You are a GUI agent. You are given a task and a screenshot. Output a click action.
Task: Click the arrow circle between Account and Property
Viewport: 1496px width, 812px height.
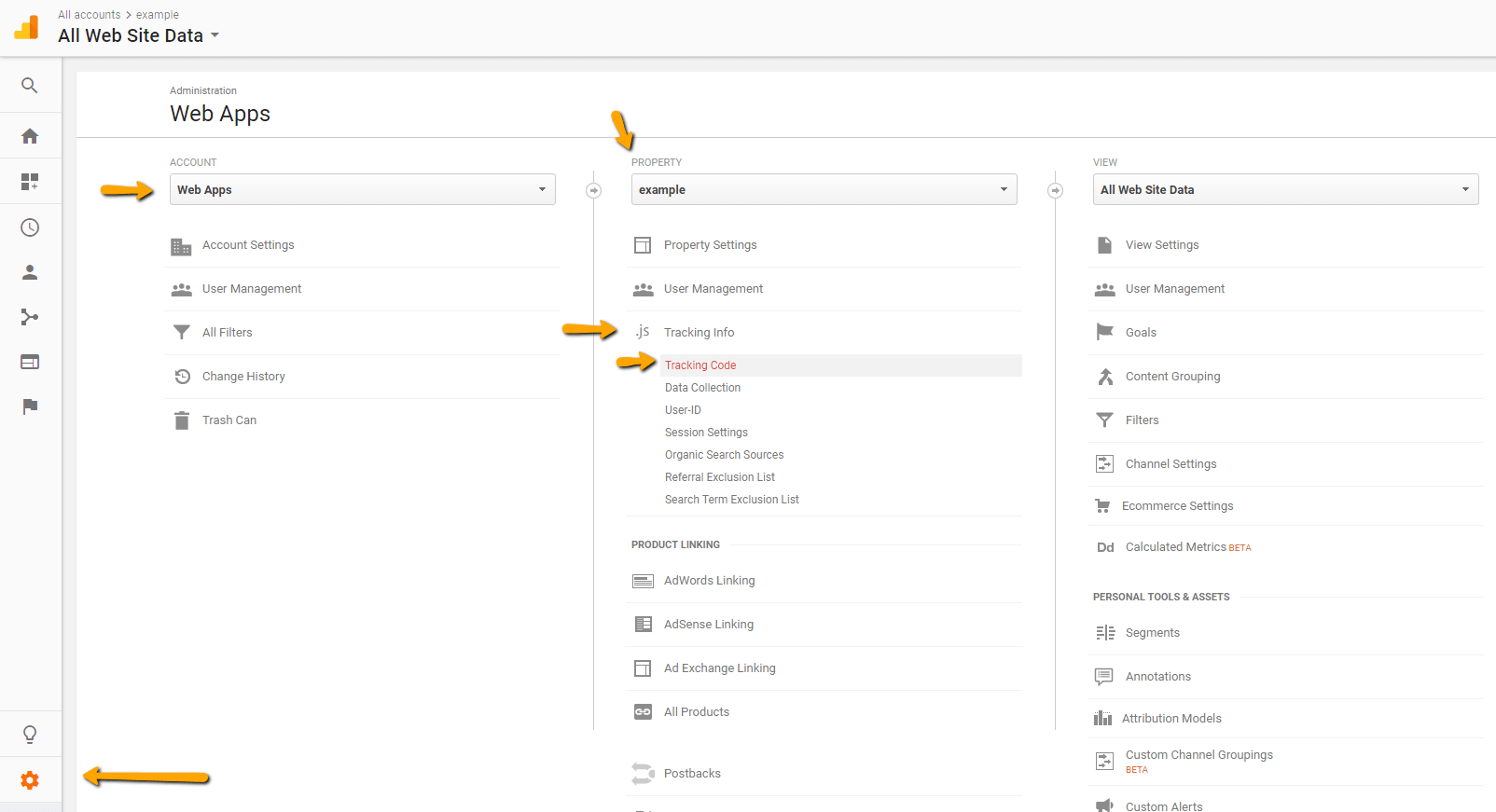(593, 190)
